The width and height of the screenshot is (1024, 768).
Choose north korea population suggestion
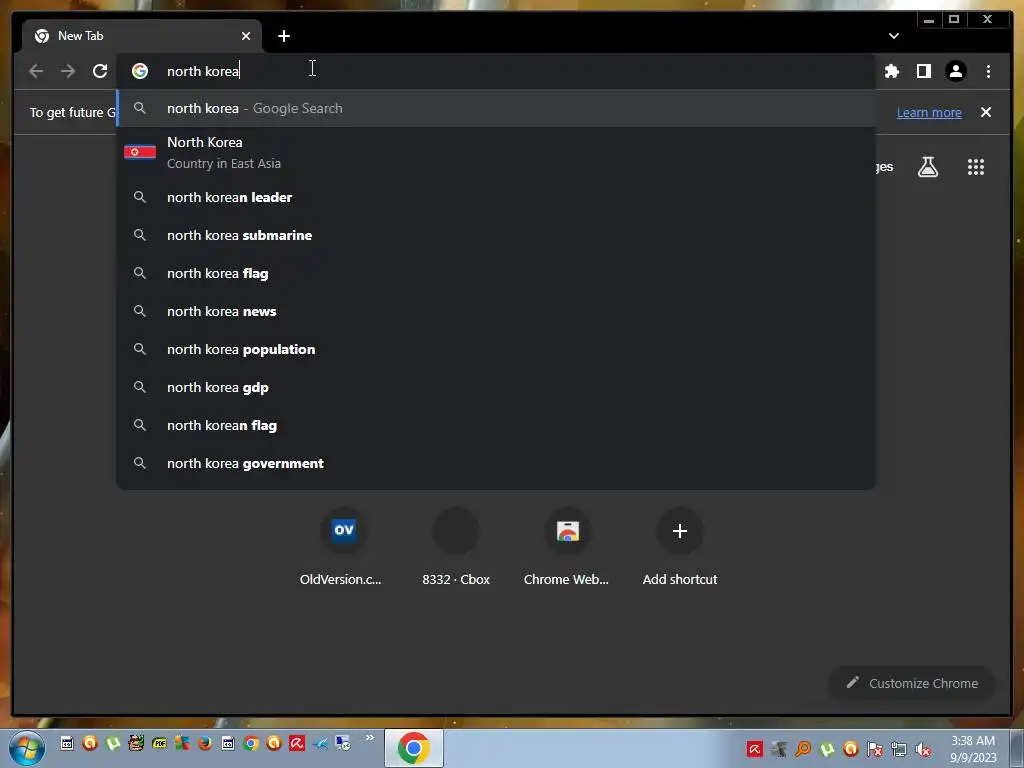coord(496,349)
